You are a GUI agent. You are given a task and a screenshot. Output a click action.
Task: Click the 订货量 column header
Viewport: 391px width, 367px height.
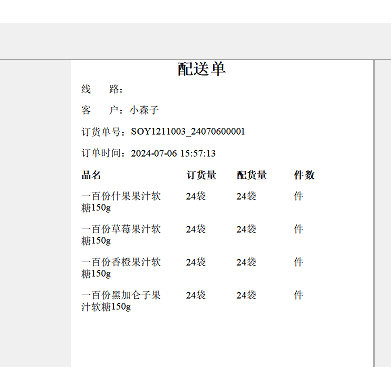pos(201,175)
